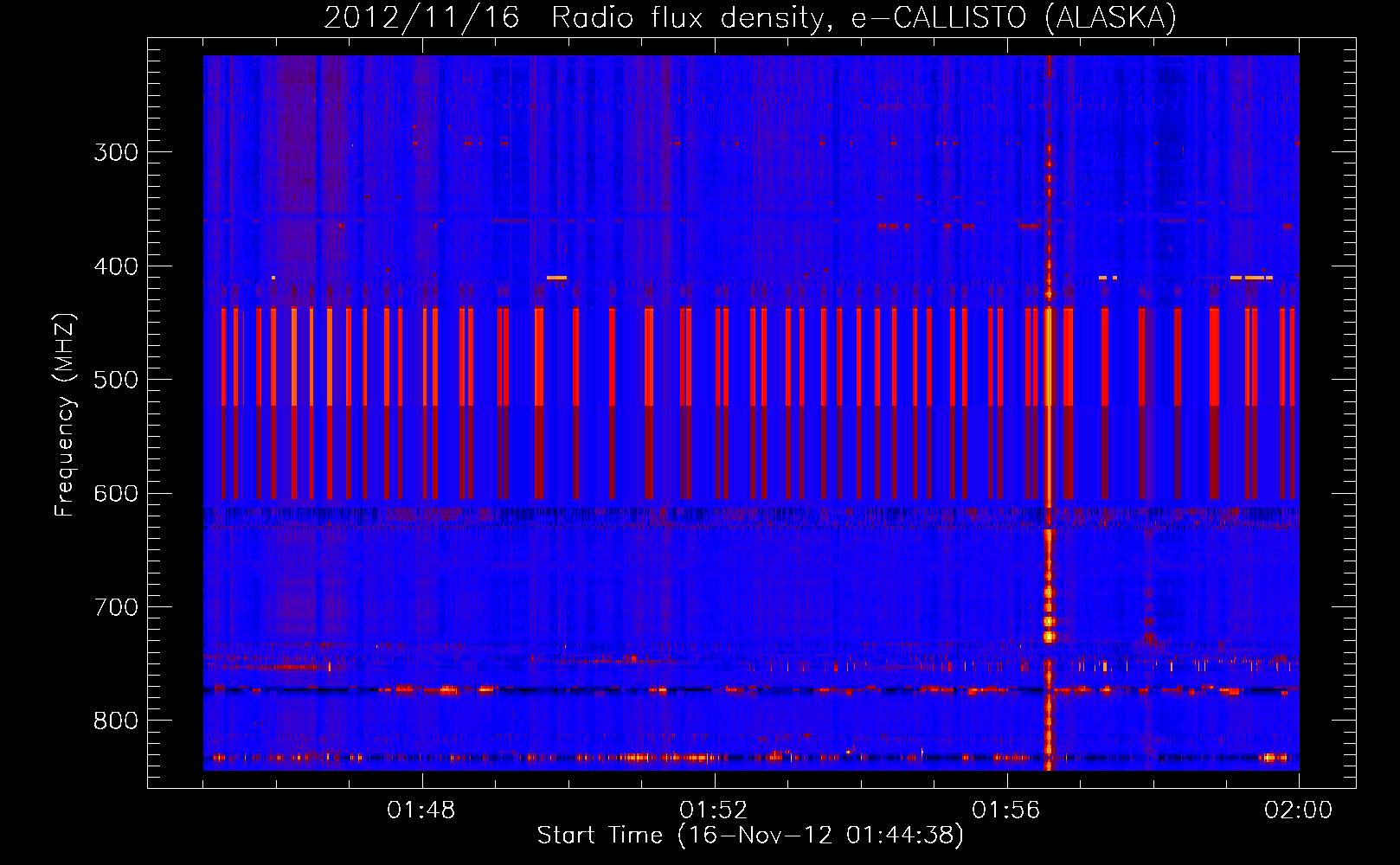Click the 800 frequency axis label
This screenshot has width=1400, height=865.
[116, 721]
